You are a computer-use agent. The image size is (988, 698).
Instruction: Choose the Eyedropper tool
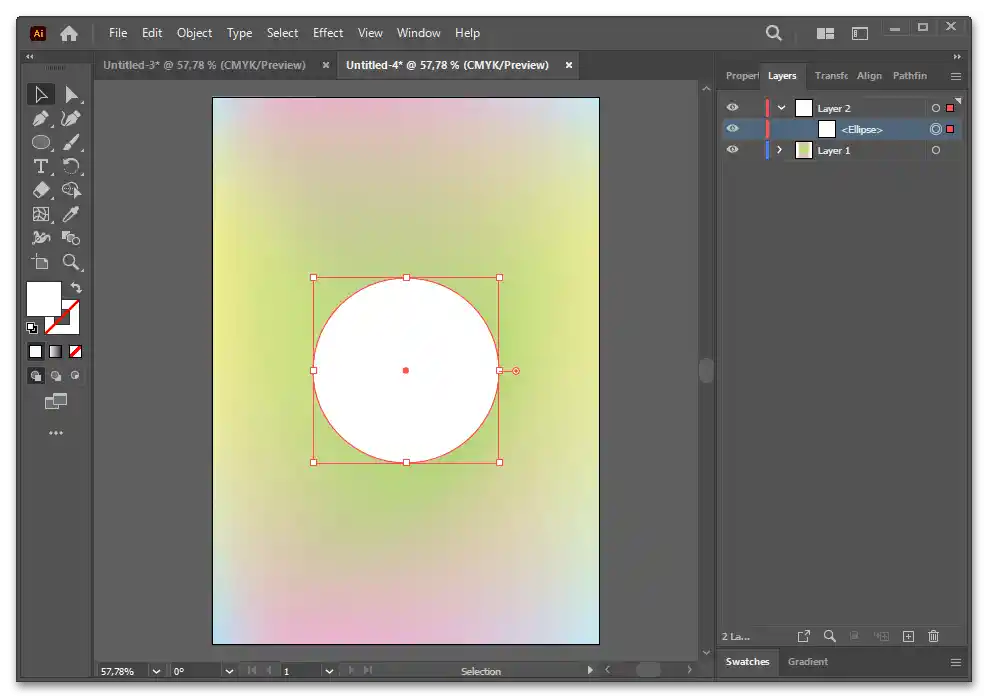click(x=71, y=214)
